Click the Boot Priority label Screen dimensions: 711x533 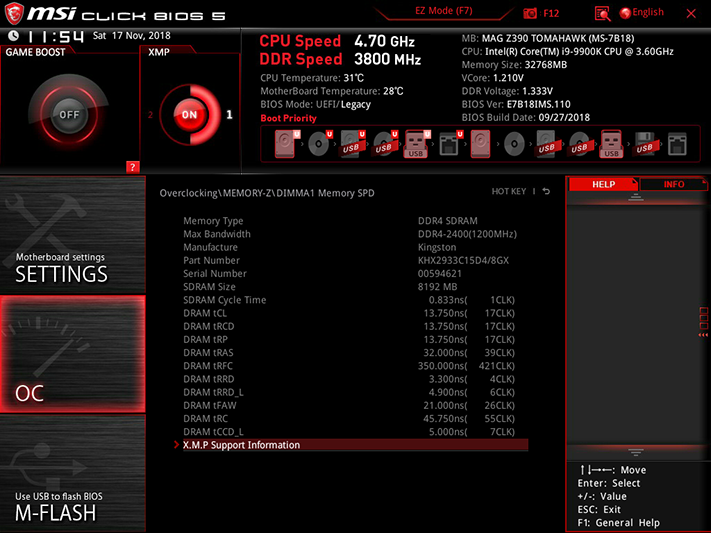coord(288,118)
